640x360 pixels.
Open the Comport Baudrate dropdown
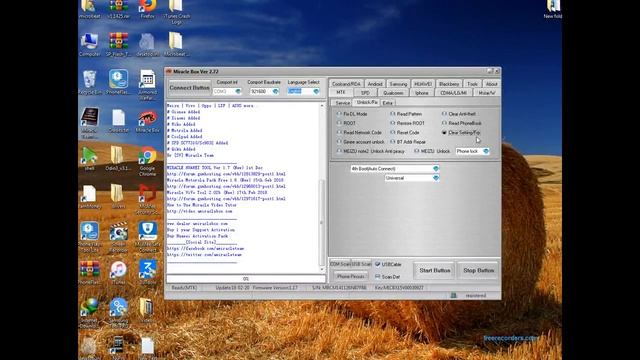coord(276,91)
